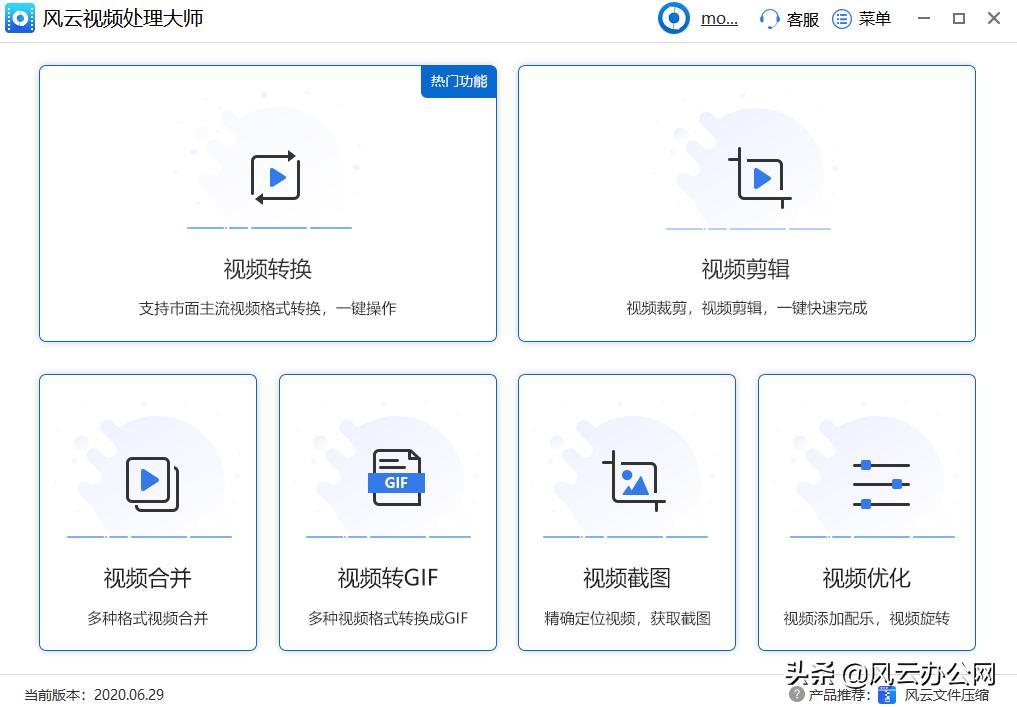The width and height of the screenshot is (1017, 707).
Task: Open the 风云文件压缩 recommendation link
Action: (946, 694)
